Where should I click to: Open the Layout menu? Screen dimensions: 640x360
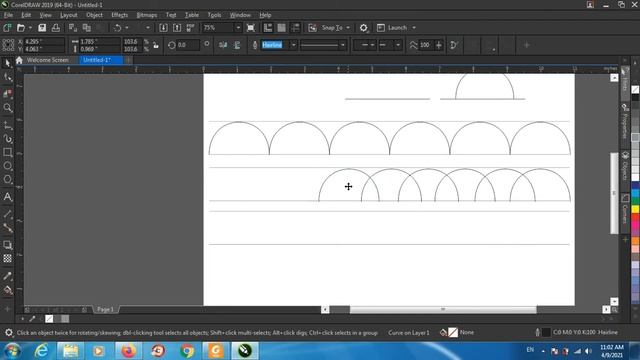[69, 15]
